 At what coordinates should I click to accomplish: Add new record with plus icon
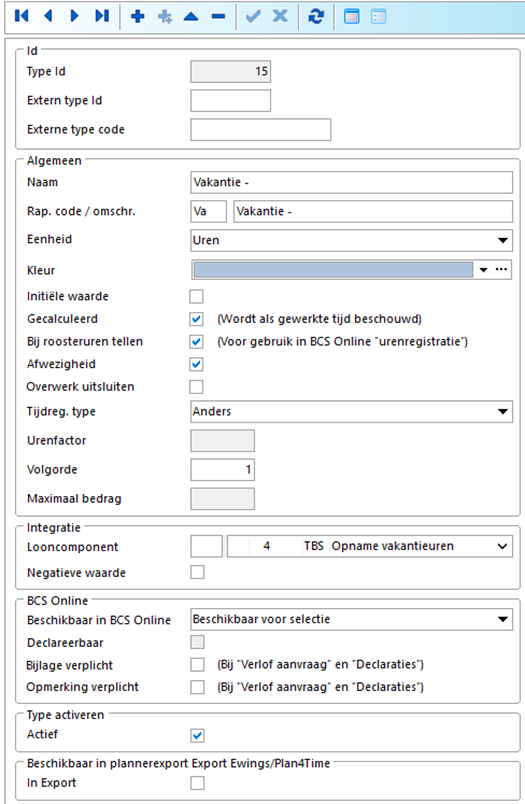tap(137, 16)
